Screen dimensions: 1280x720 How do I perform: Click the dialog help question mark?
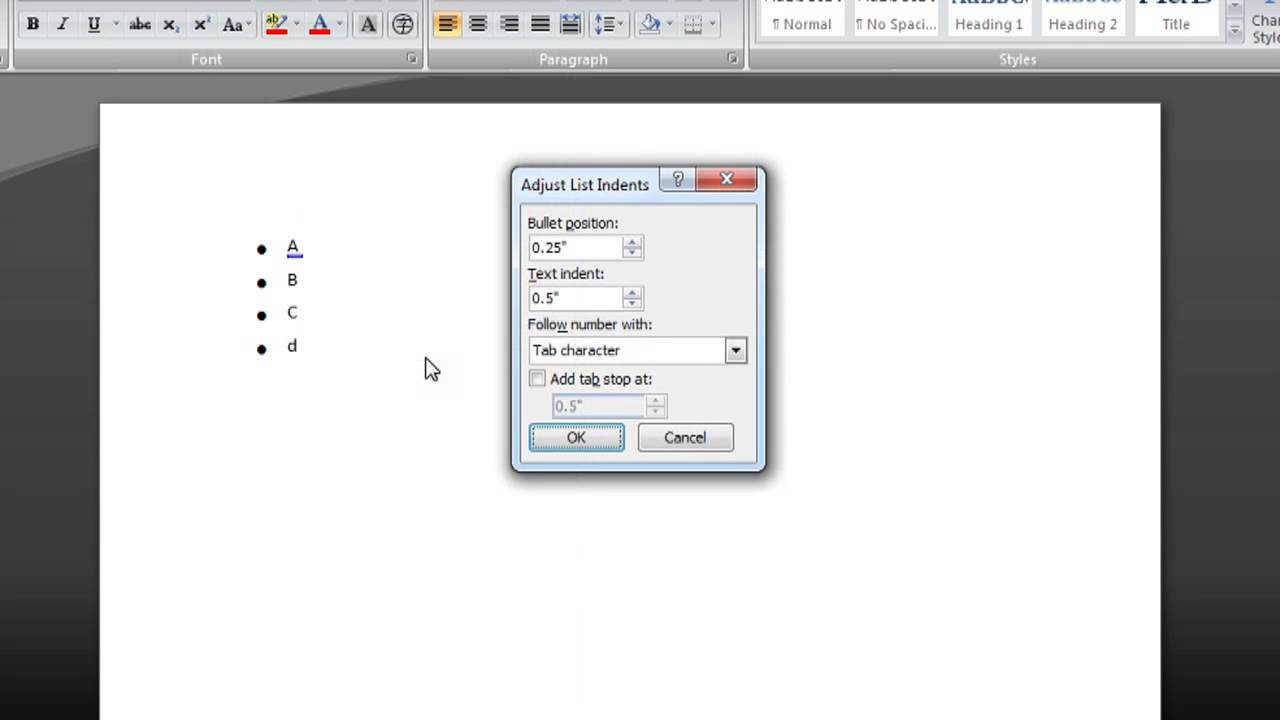(678, 180)
